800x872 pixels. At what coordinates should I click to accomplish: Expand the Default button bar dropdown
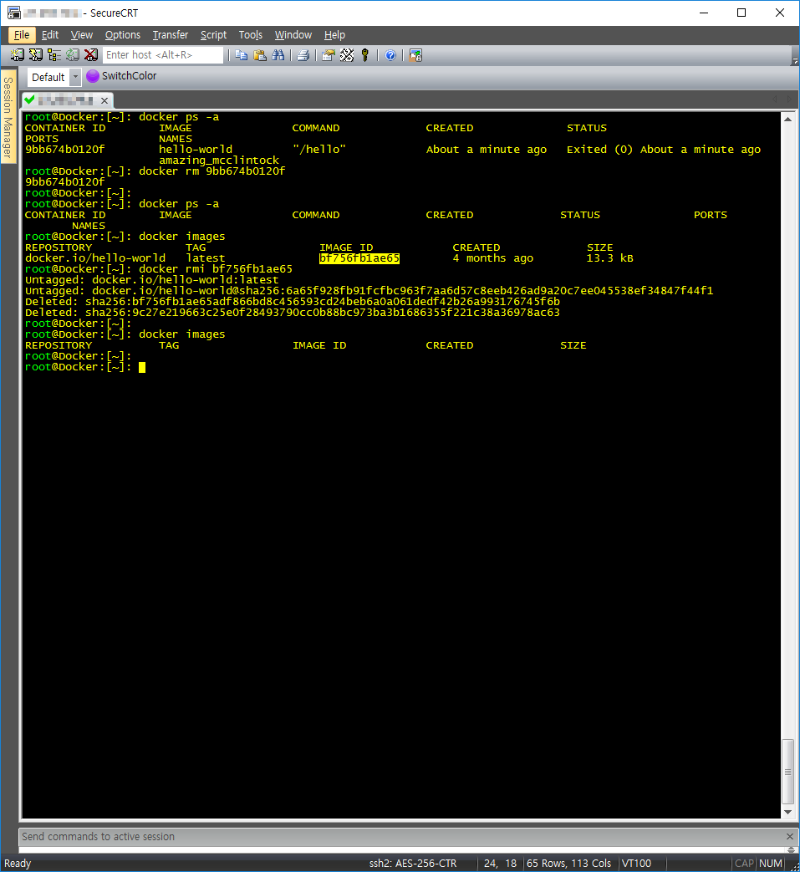coord(75,77)
